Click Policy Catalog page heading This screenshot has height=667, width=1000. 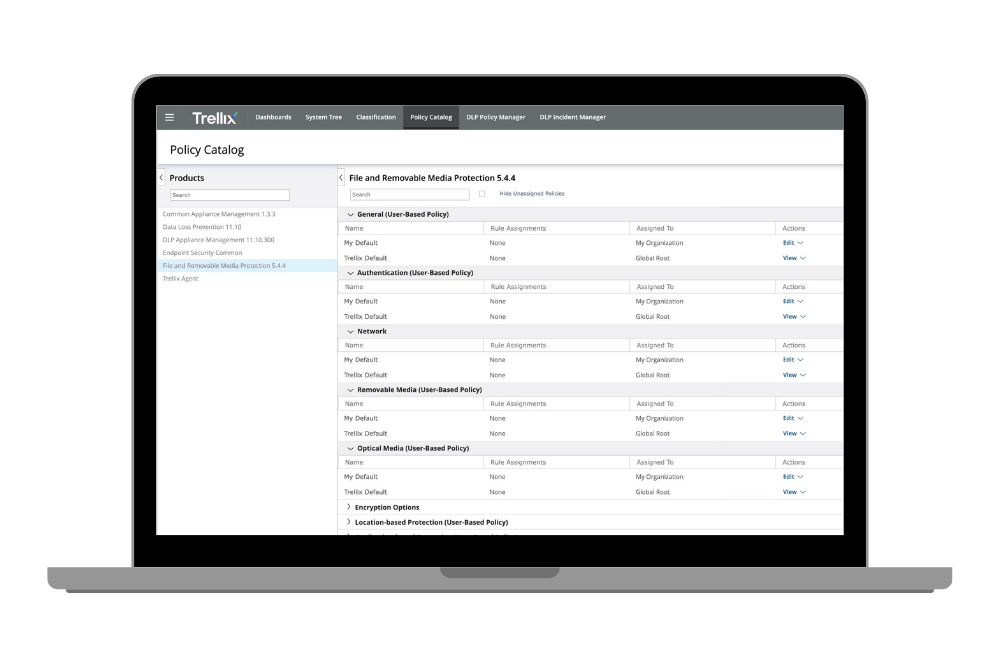pyautogui.click(x=207, y=150)
